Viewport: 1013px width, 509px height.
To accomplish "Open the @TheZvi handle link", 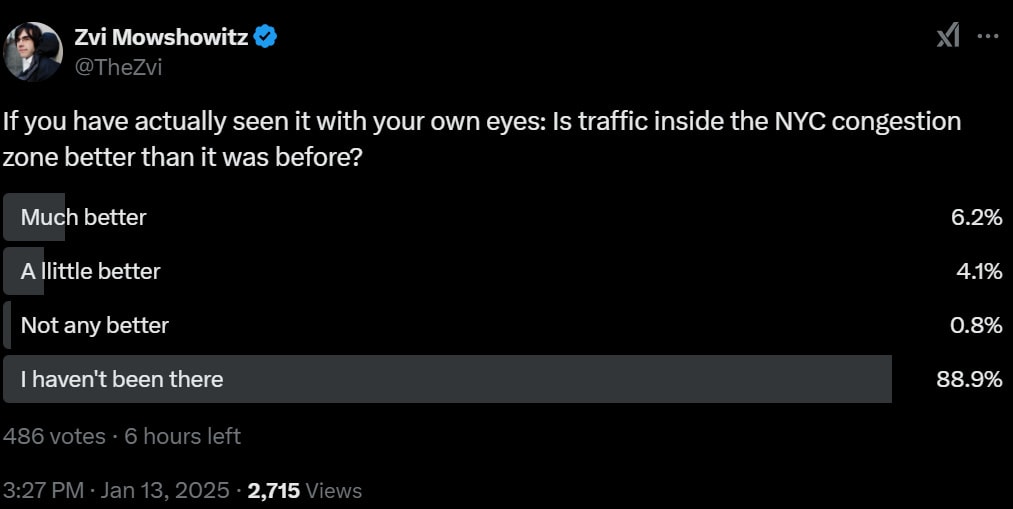I will click(118, 67).
